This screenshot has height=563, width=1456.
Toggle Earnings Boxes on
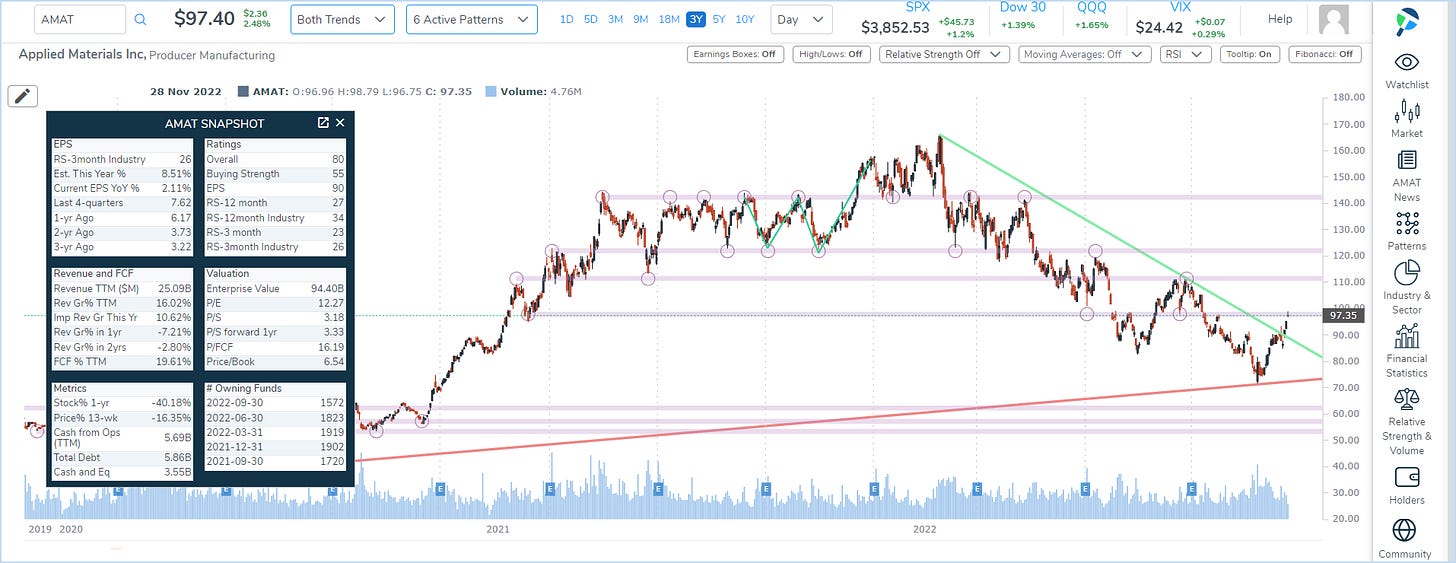(737, 54)
